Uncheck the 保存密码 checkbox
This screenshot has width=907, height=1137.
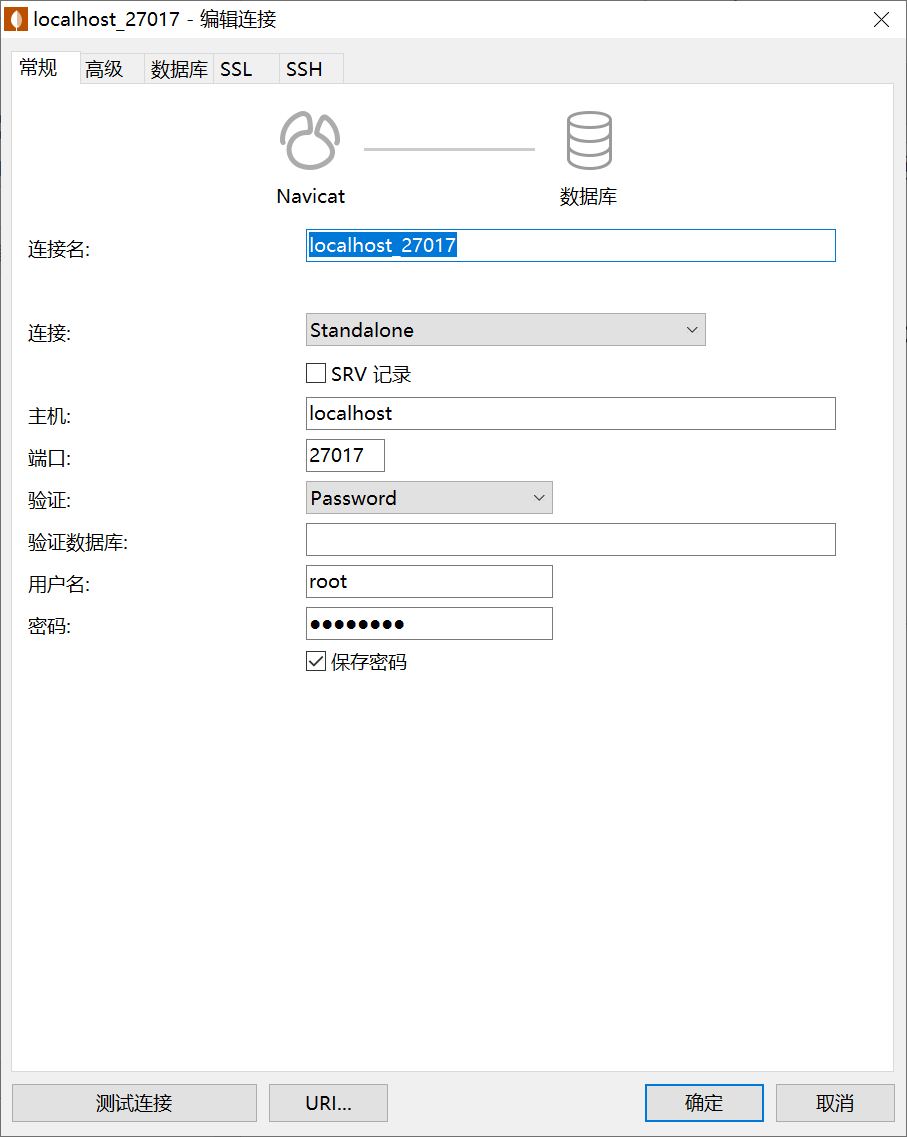point(315,661)
